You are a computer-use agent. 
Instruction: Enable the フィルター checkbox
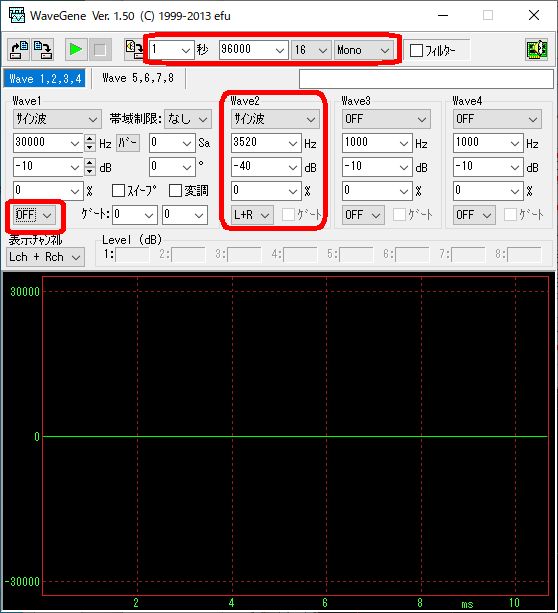[416, 50]
